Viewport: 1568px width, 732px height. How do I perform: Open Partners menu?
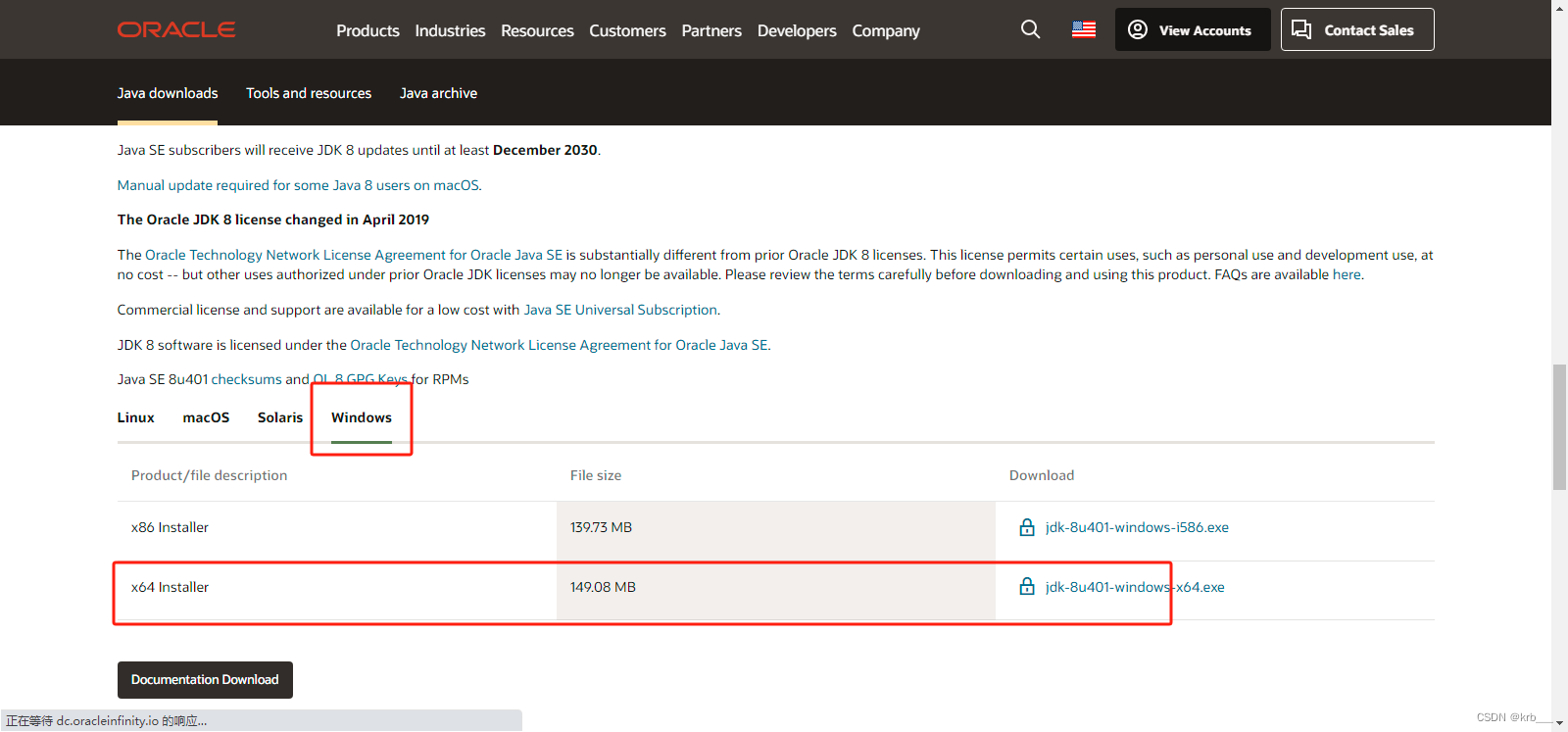pyautogui.click(x=711, y=30)
